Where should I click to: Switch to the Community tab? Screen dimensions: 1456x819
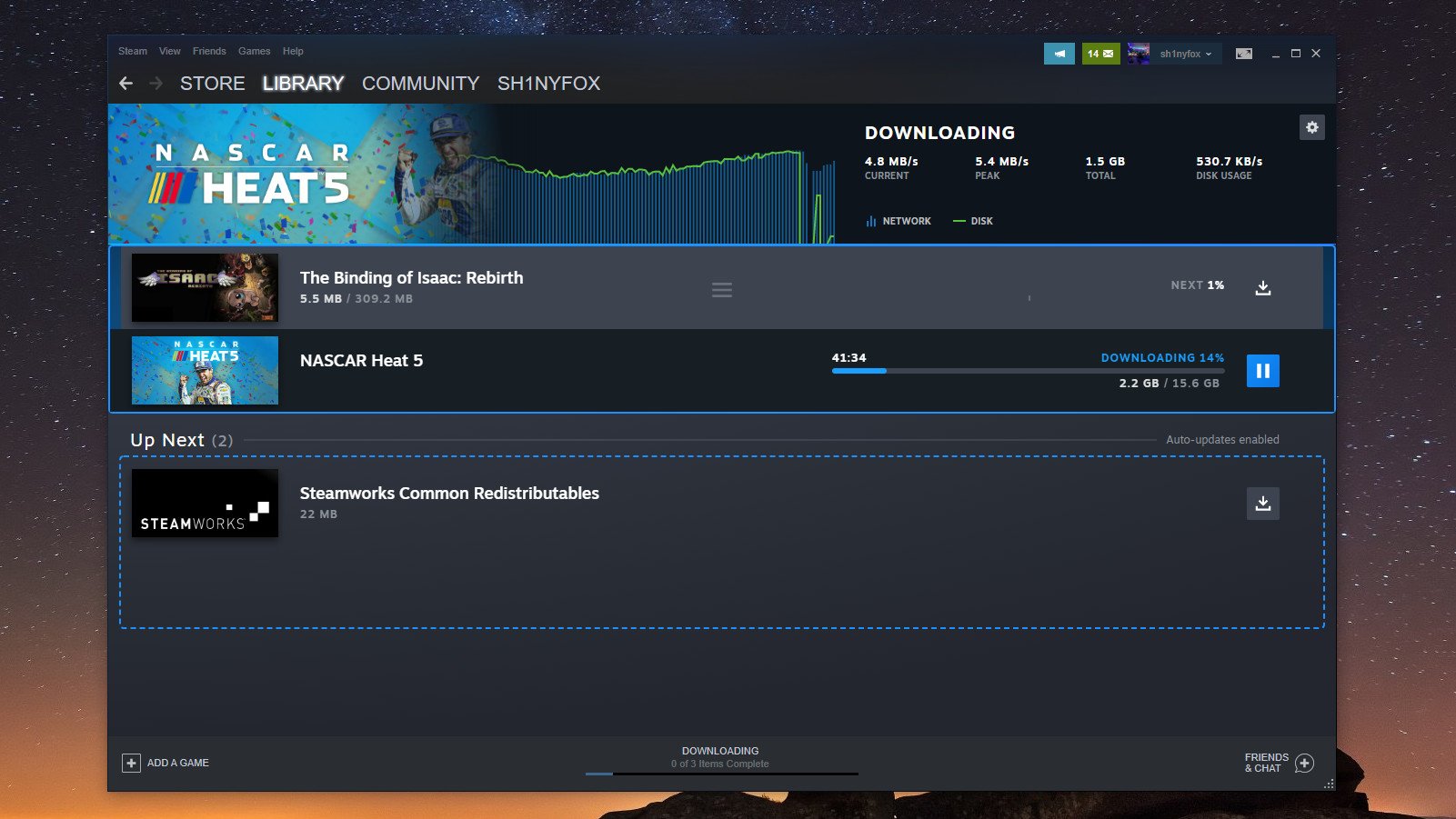click(x=420, y=83)
